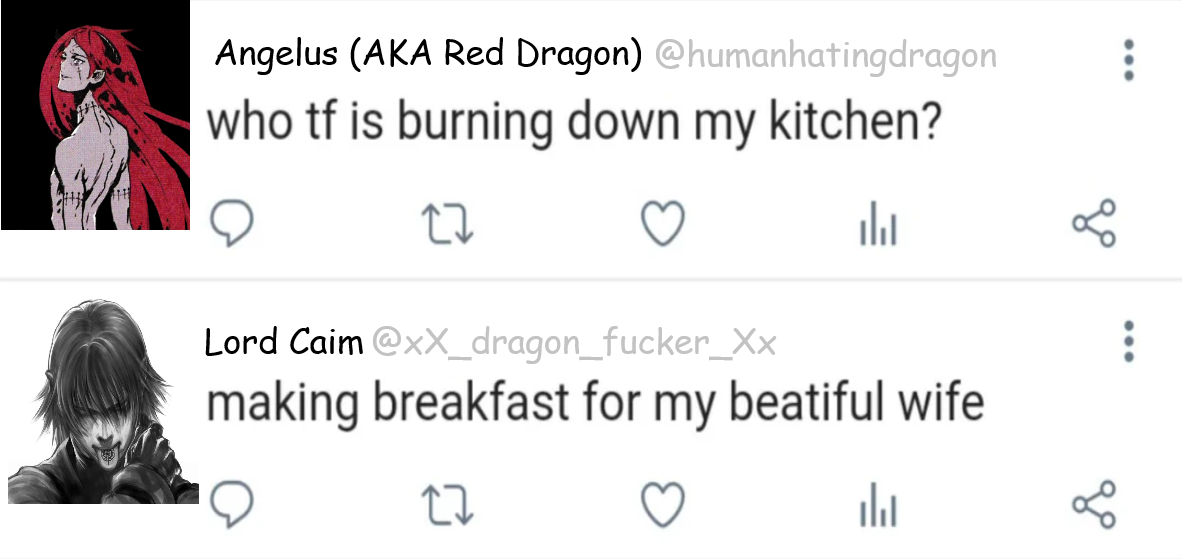Viewport: 1182px width, 559px height.
Task: Open the tweet 'who tf is burning down my kitchen?'
Action: click(574, 122)
